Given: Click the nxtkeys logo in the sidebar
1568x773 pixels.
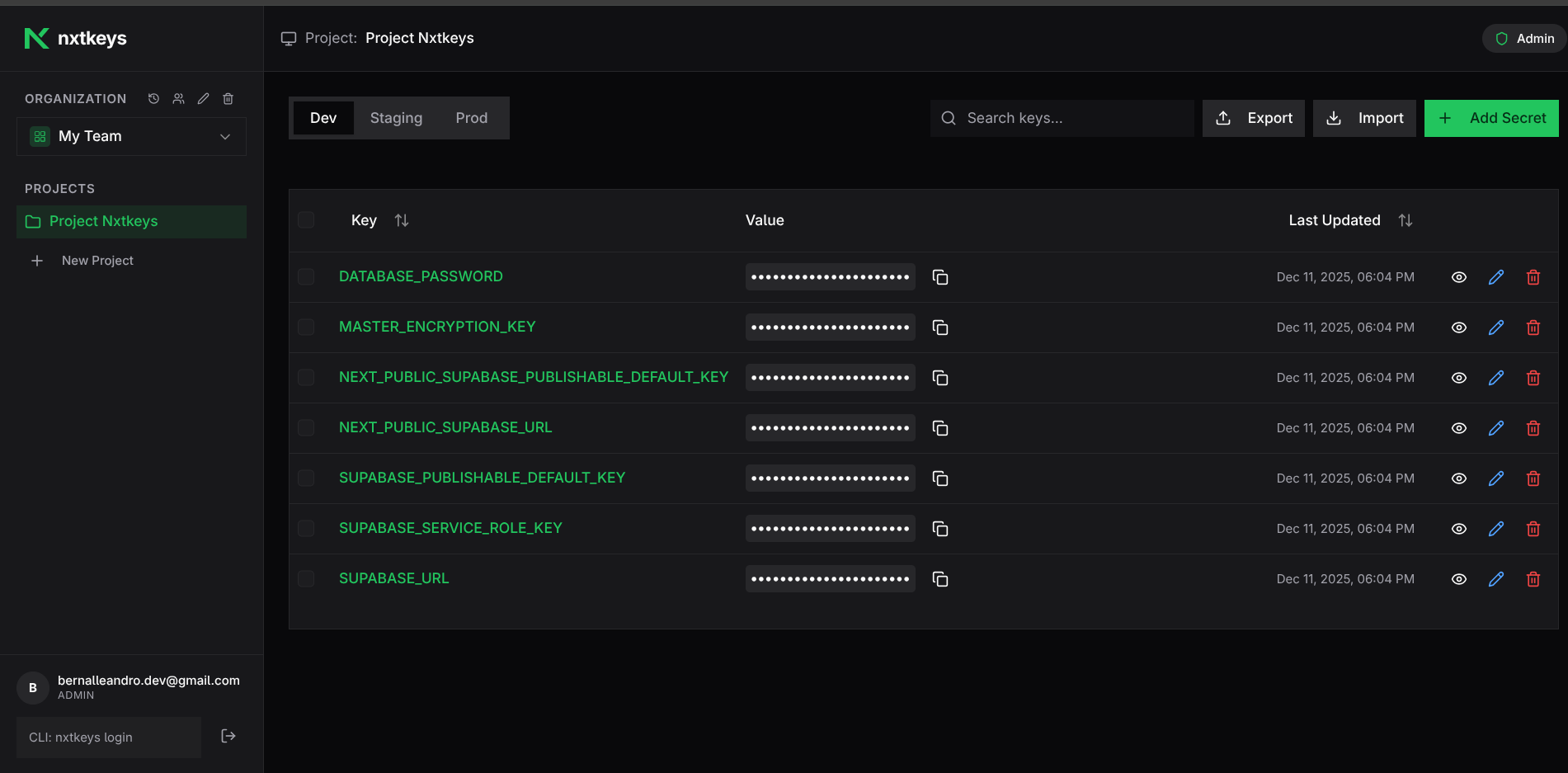Looking at the screenshot, I should [x=75, y=38].
